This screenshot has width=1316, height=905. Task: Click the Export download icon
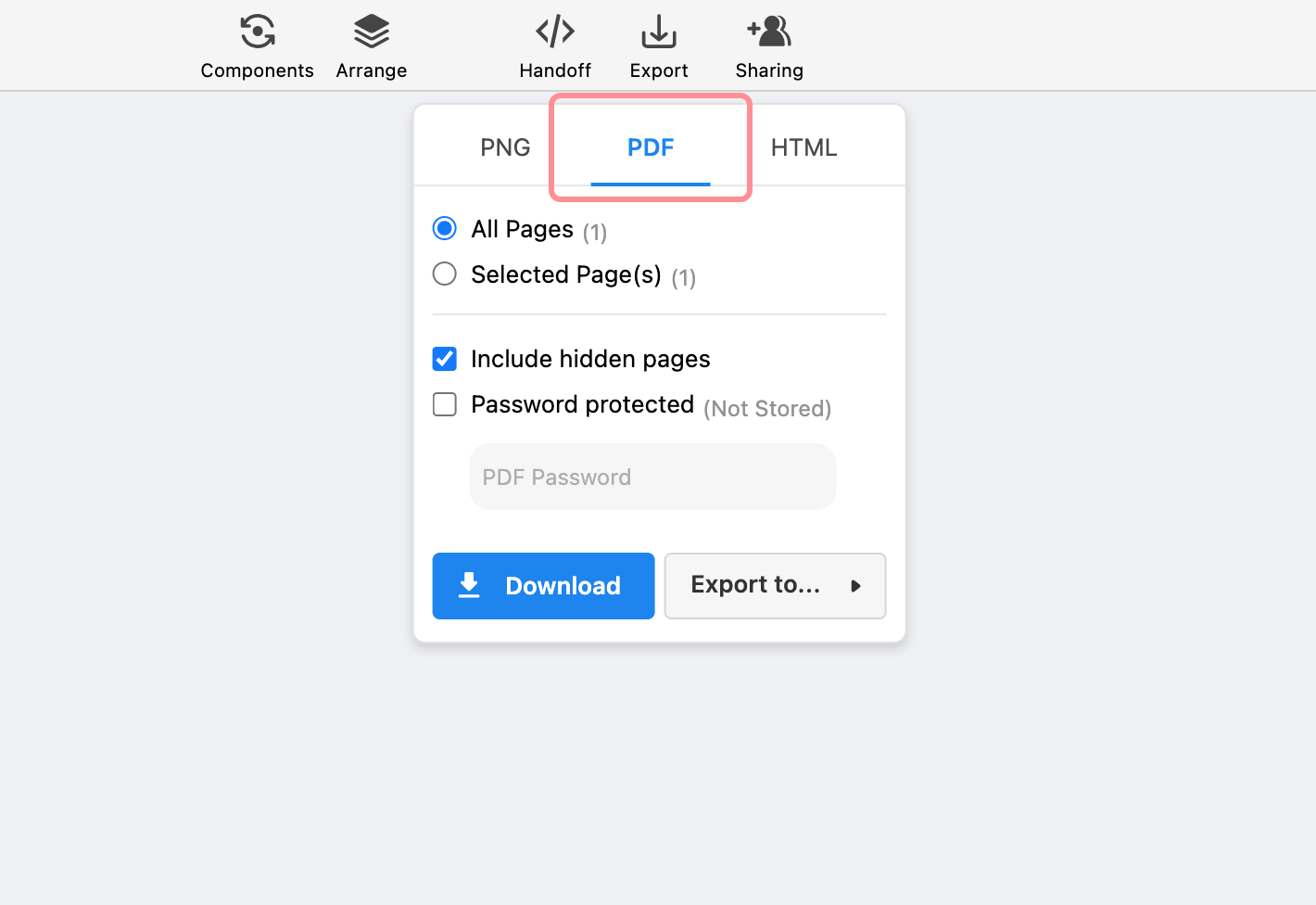click(x=658, y=31)
